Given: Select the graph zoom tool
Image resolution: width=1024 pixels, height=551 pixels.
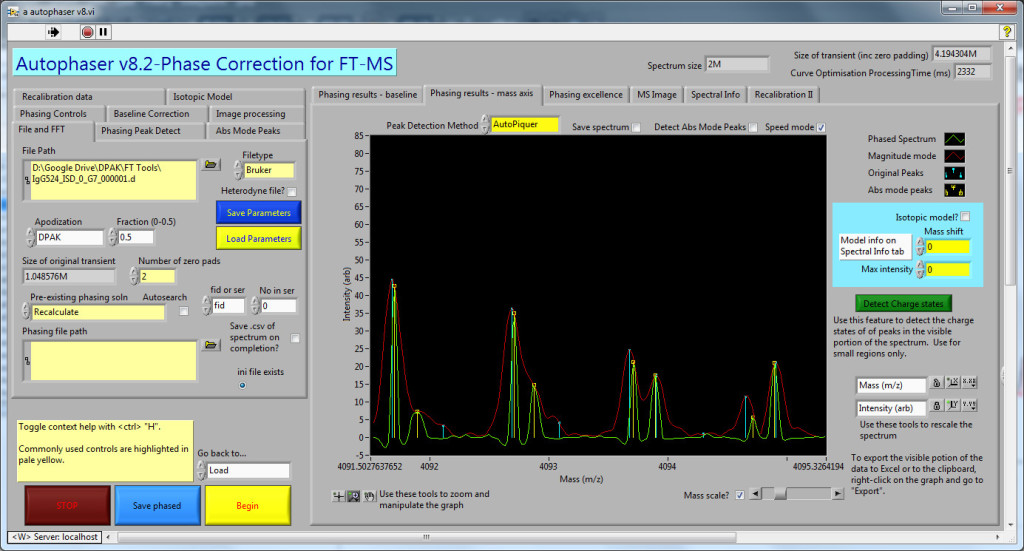Looking at the screenshot, I should (354, 496).
